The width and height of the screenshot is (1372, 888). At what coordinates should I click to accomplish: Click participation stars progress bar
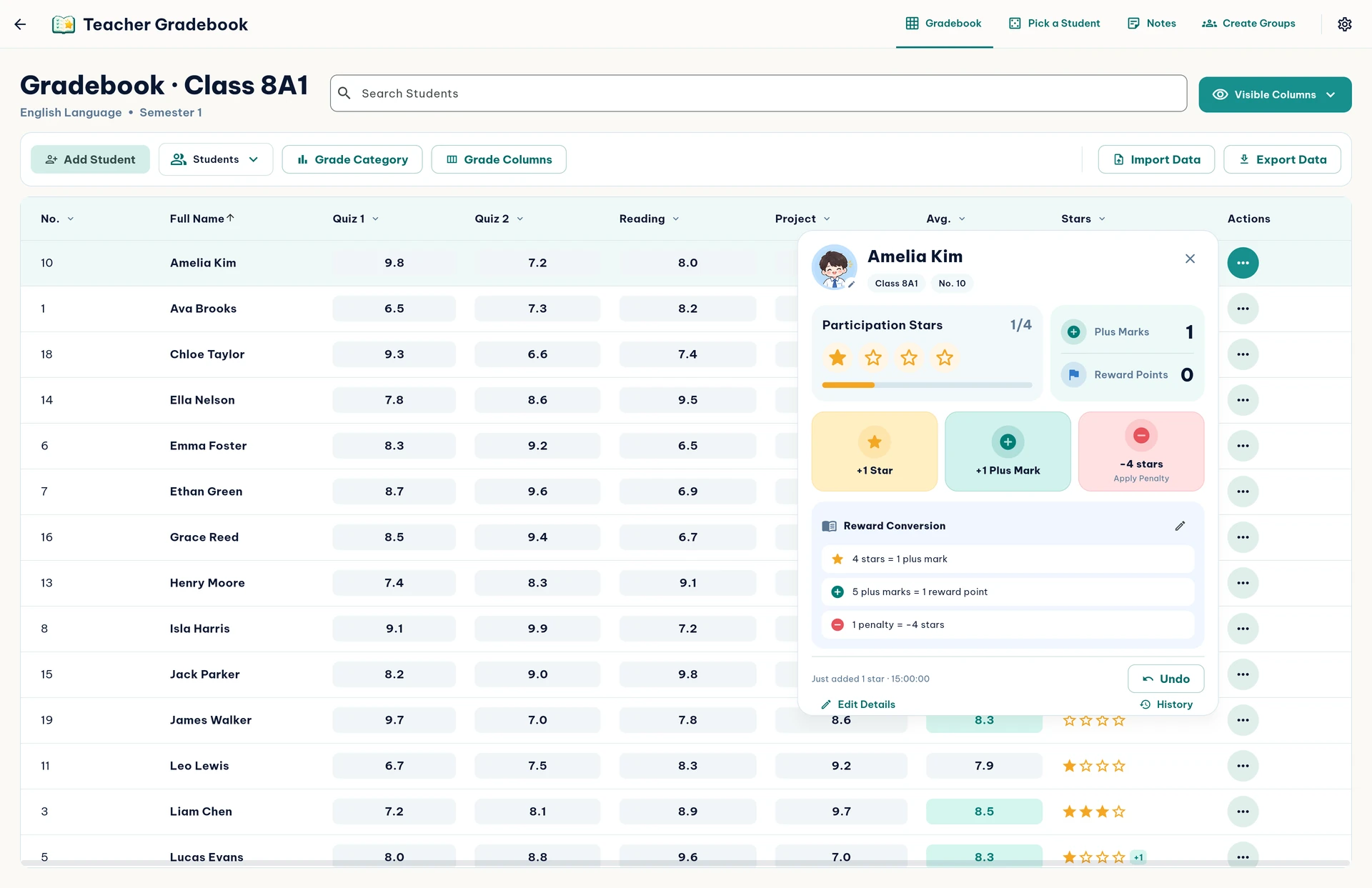click(927, 385)
